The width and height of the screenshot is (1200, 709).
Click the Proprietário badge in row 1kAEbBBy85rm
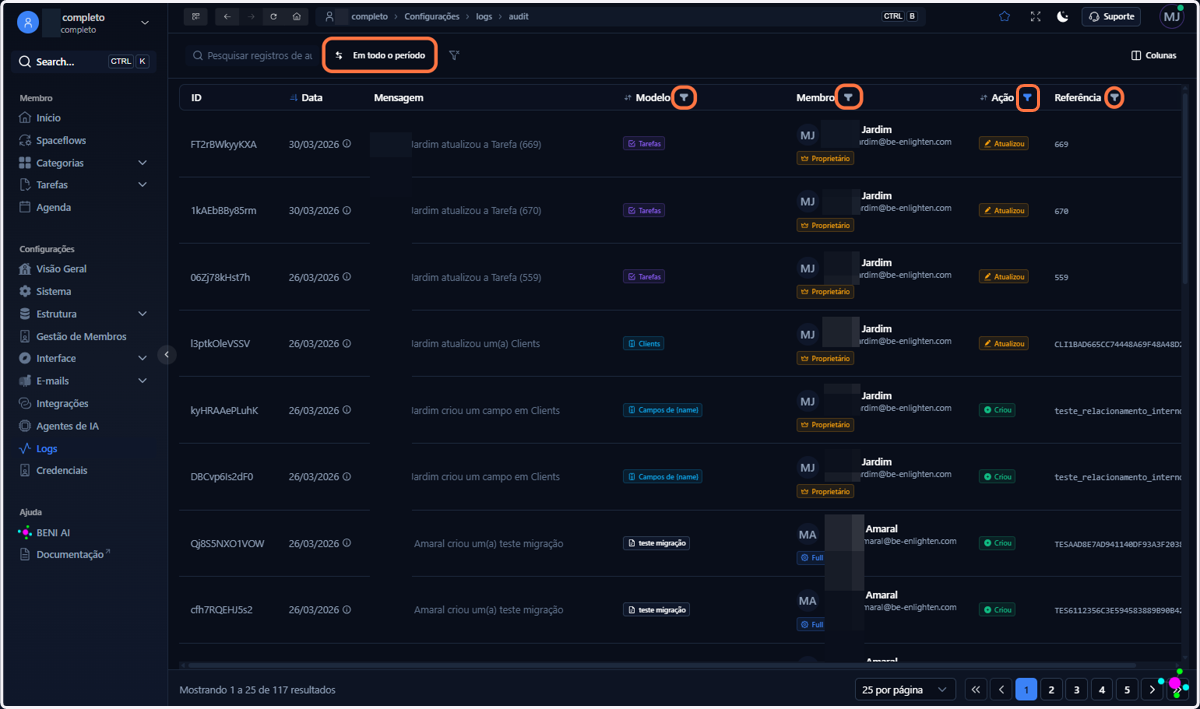(x=825, y=225)
